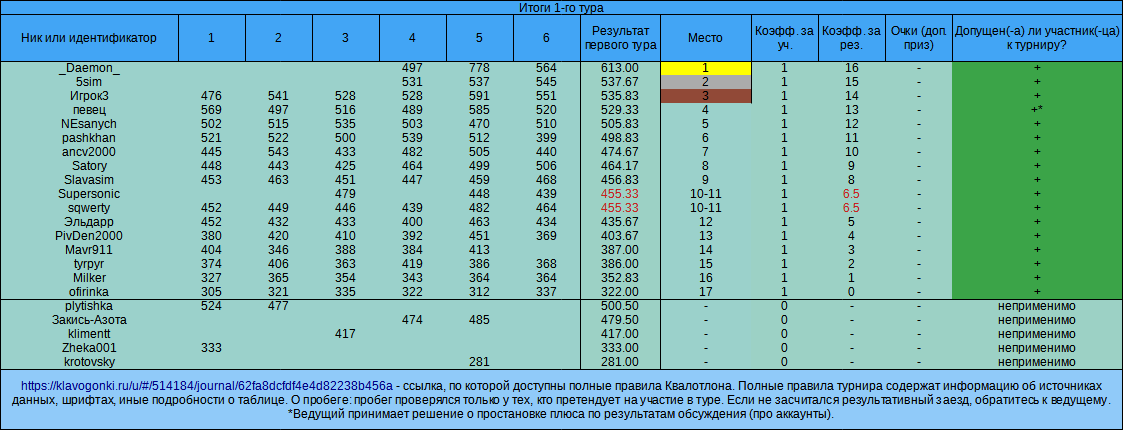Click sqwerty's red 455.33 result
The width and height of the screenshot is (1123, 430).
[620, 208]
